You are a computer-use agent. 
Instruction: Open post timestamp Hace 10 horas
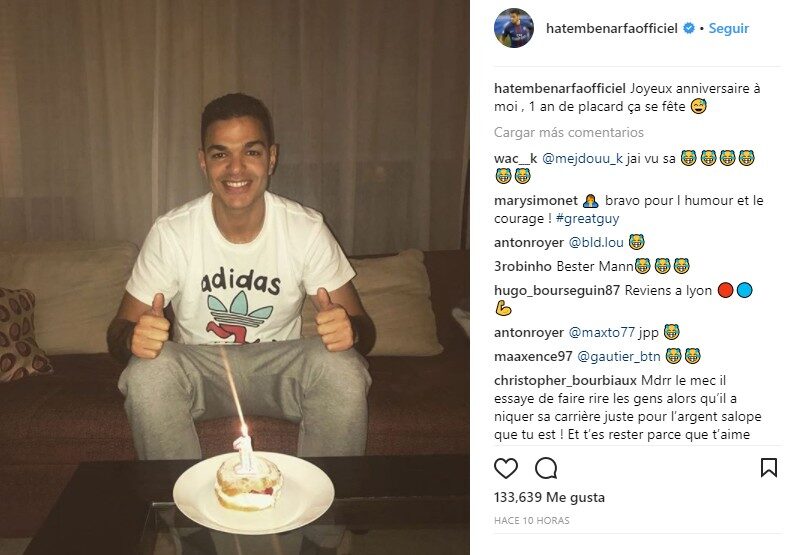[532, 520]
